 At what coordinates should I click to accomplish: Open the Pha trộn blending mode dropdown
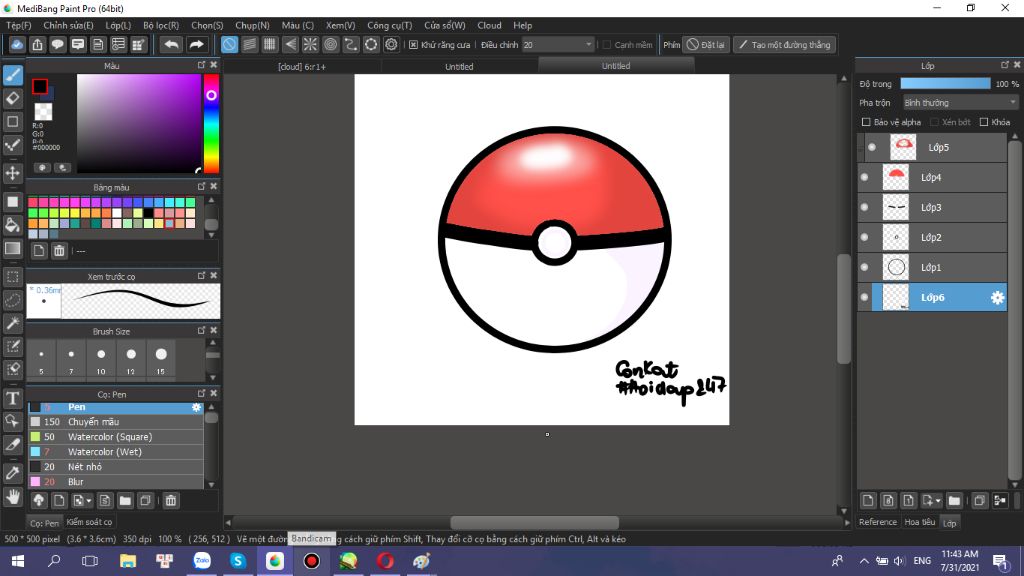960,103
